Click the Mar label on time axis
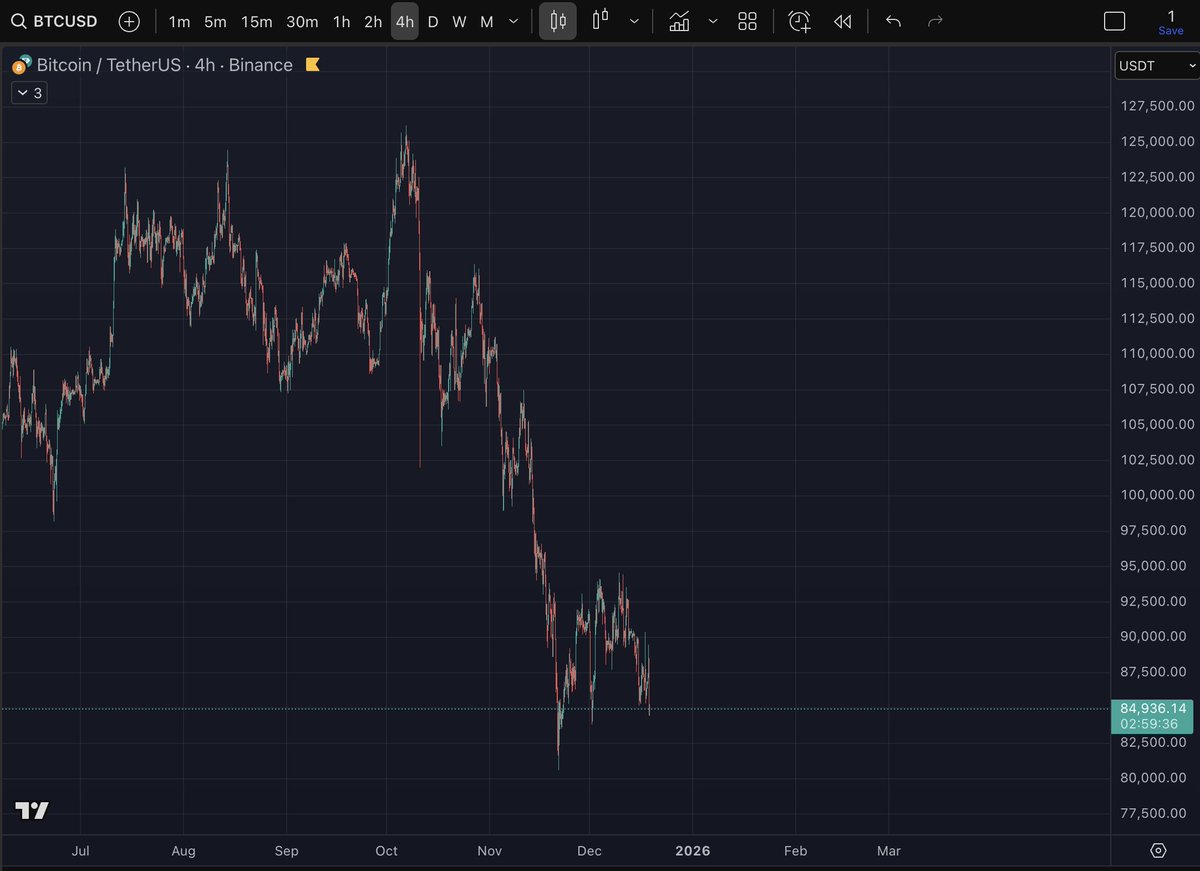Viewport: 1200px width, 871px height. (888, 851)
